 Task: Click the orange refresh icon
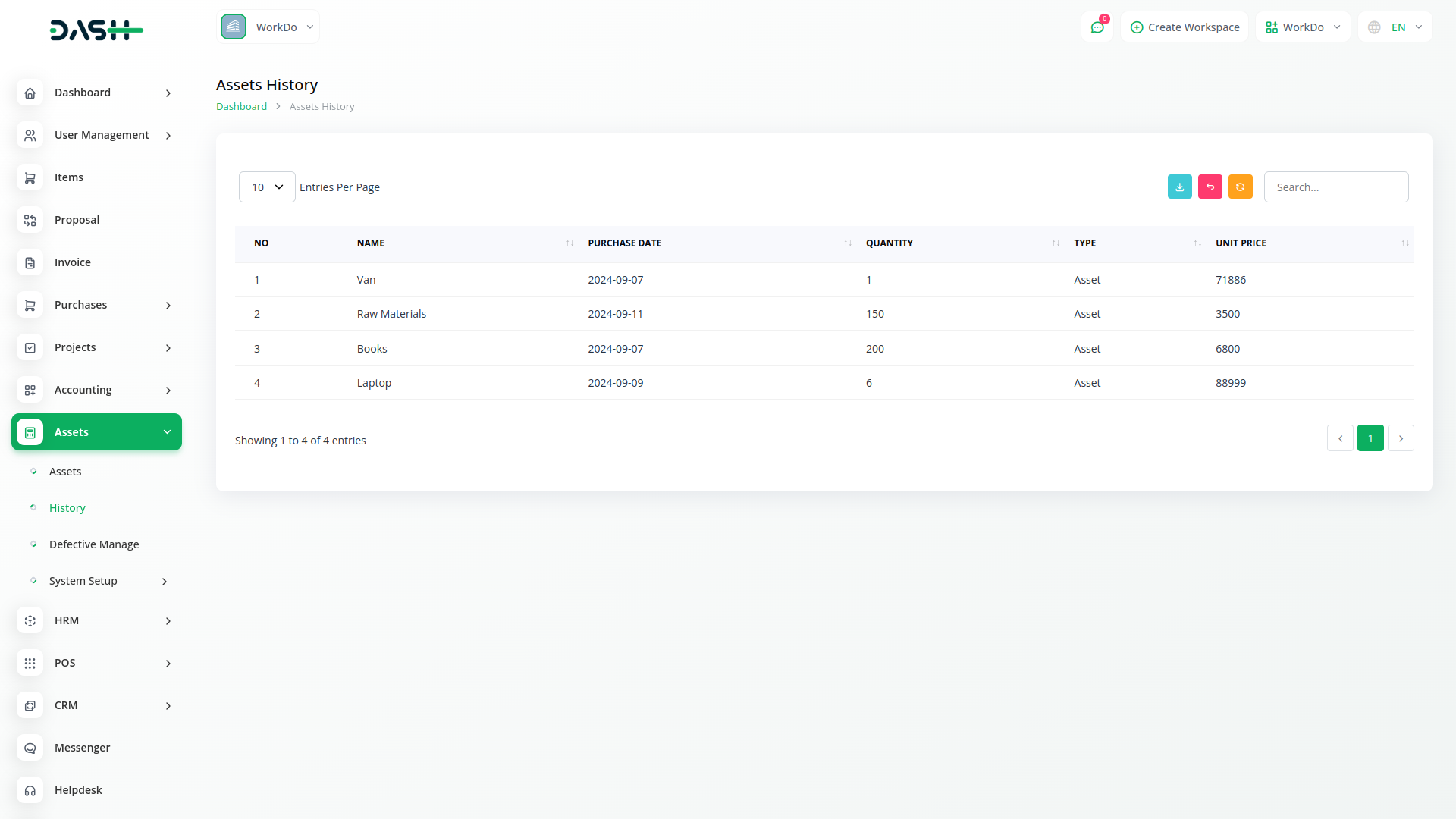coord(1240,187)
